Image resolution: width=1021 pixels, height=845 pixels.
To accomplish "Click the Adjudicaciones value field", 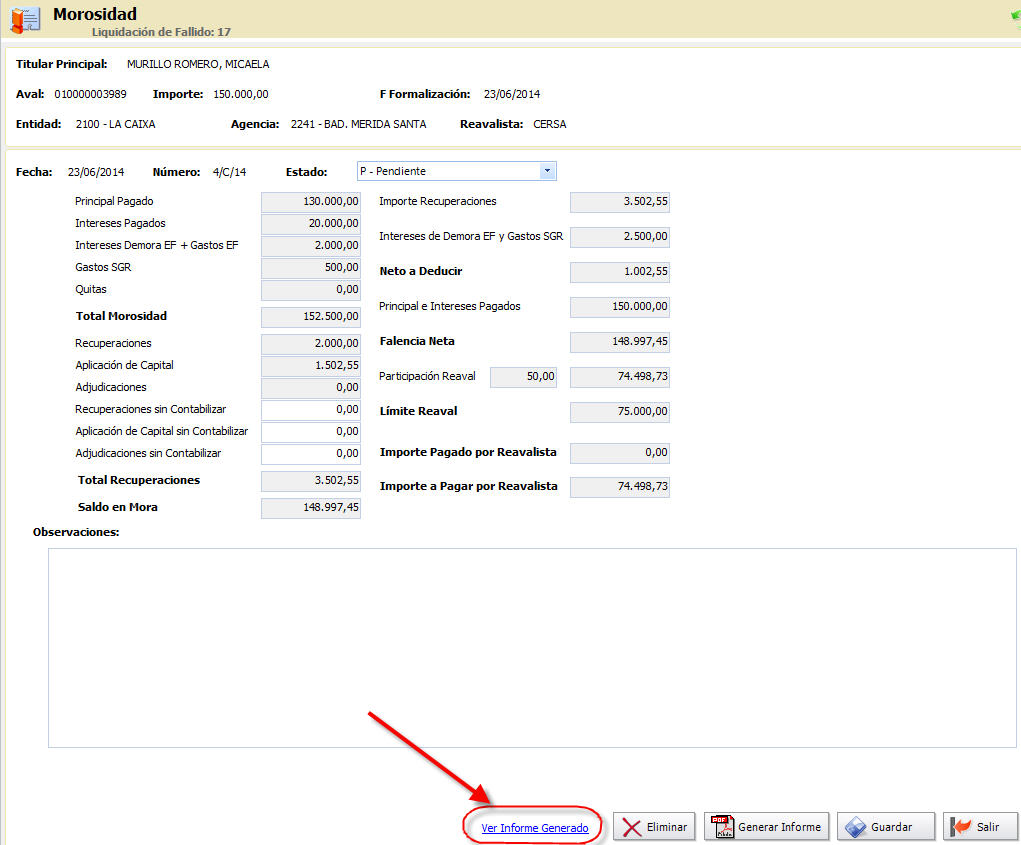I will (311, 388).
